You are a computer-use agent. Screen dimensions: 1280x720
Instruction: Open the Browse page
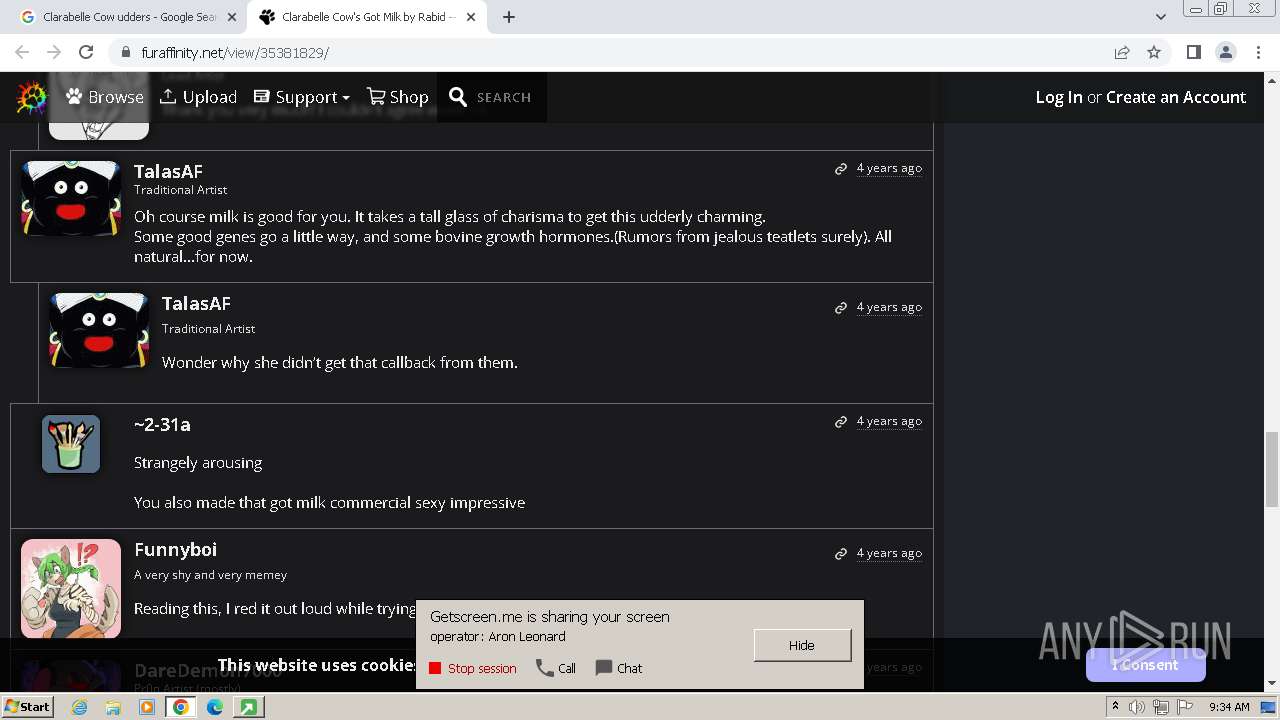pyautogui.click(x=105, y=97)
